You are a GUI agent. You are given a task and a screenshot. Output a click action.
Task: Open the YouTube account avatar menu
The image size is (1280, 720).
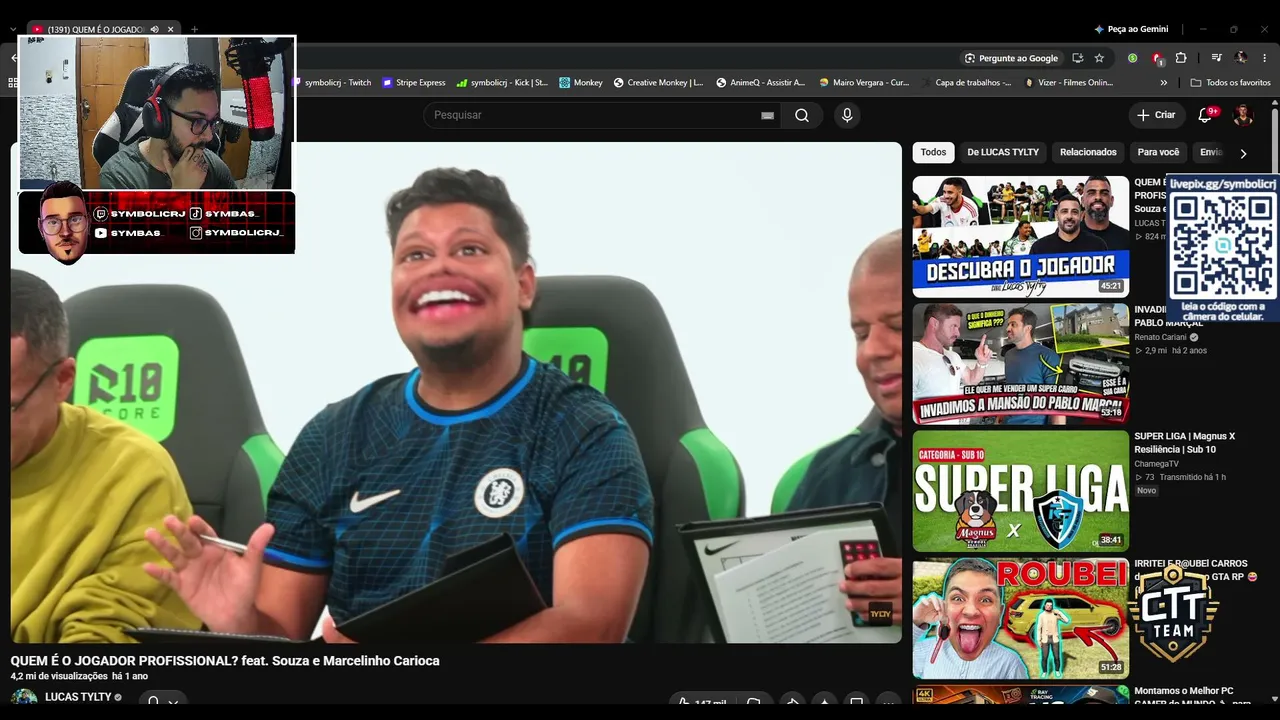(x=1243, y=115)
